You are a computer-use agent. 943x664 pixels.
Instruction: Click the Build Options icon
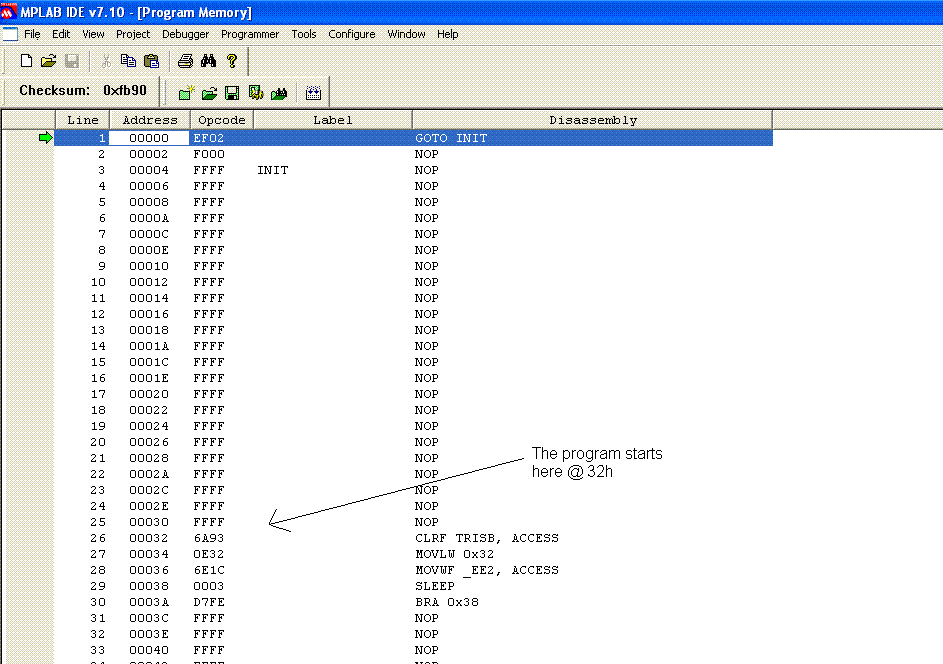(x=256, y=93)
